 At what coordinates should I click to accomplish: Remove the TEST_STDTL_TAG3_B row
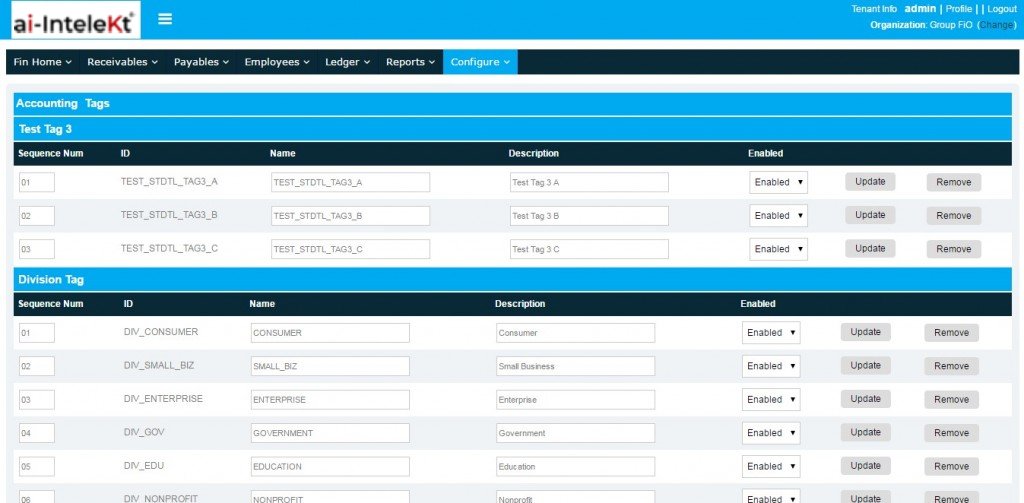pos(953,216)
